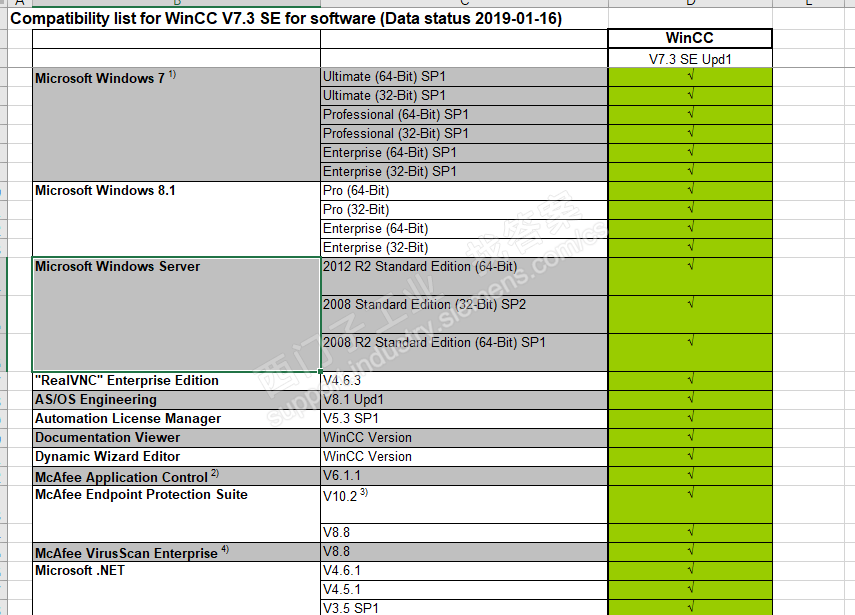Select the Microsoft Windows 7 cell

point(176,124)
